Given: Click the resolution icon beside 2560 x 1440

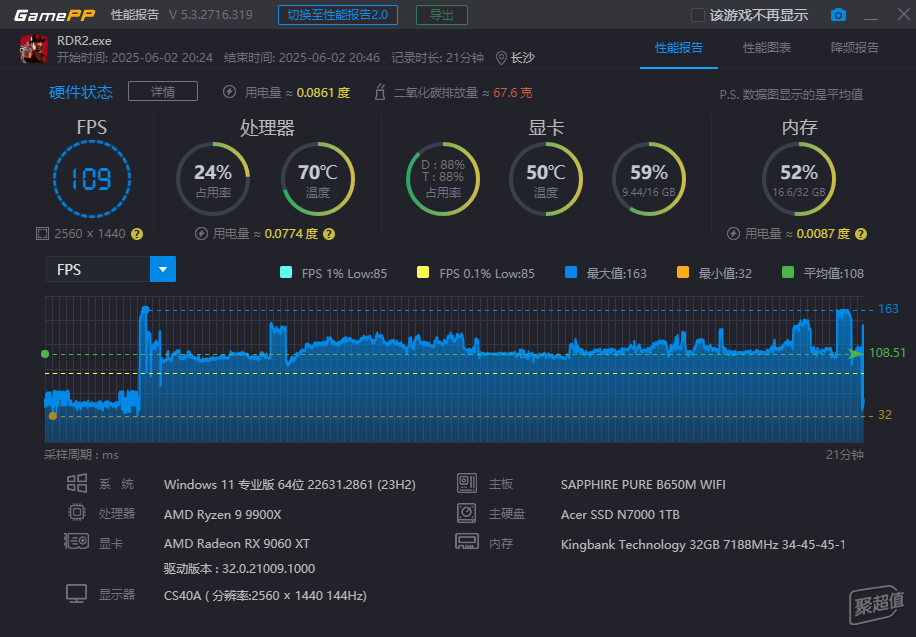Looking at the screenshot, I should tap(42, 234).
